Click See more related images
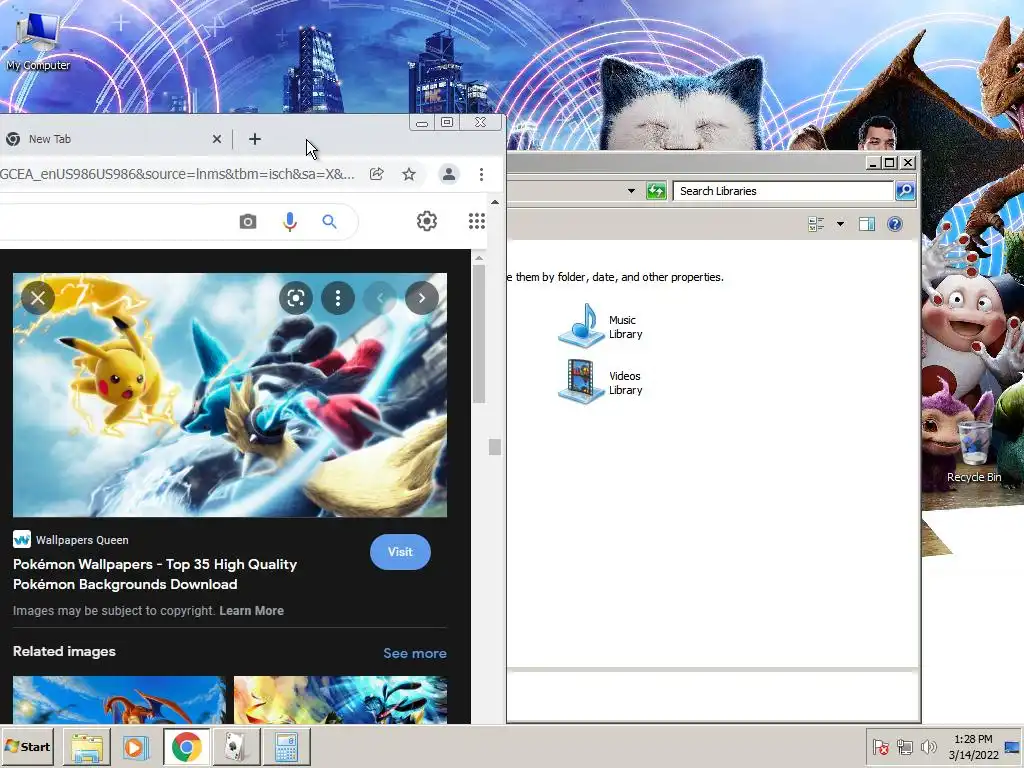The height and width of the screenshot is (768, 1024). click(415, 653)
